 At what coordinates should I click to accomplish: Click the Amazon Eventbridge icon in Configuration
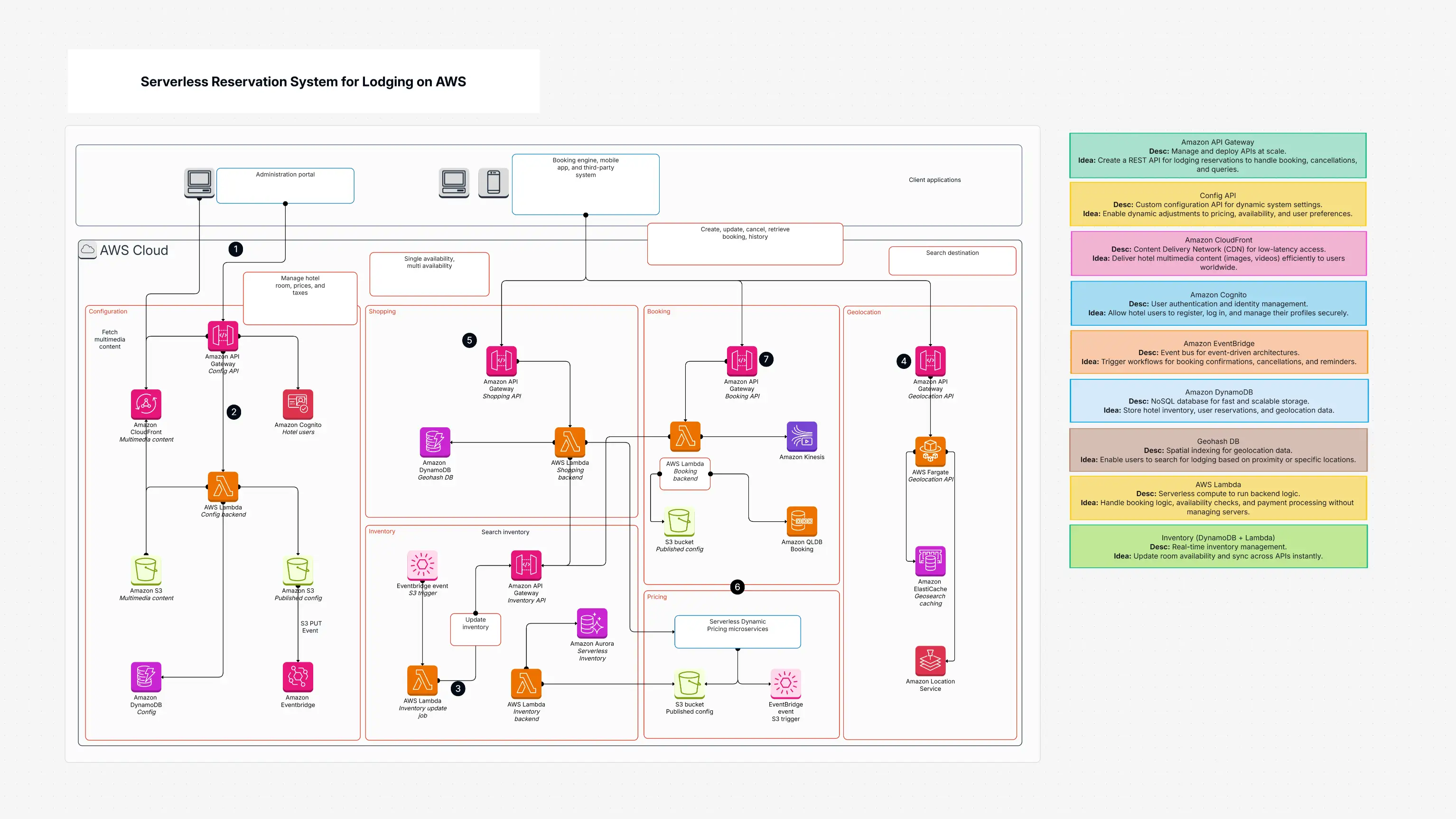pyautogui.click(x=298, y=677)
